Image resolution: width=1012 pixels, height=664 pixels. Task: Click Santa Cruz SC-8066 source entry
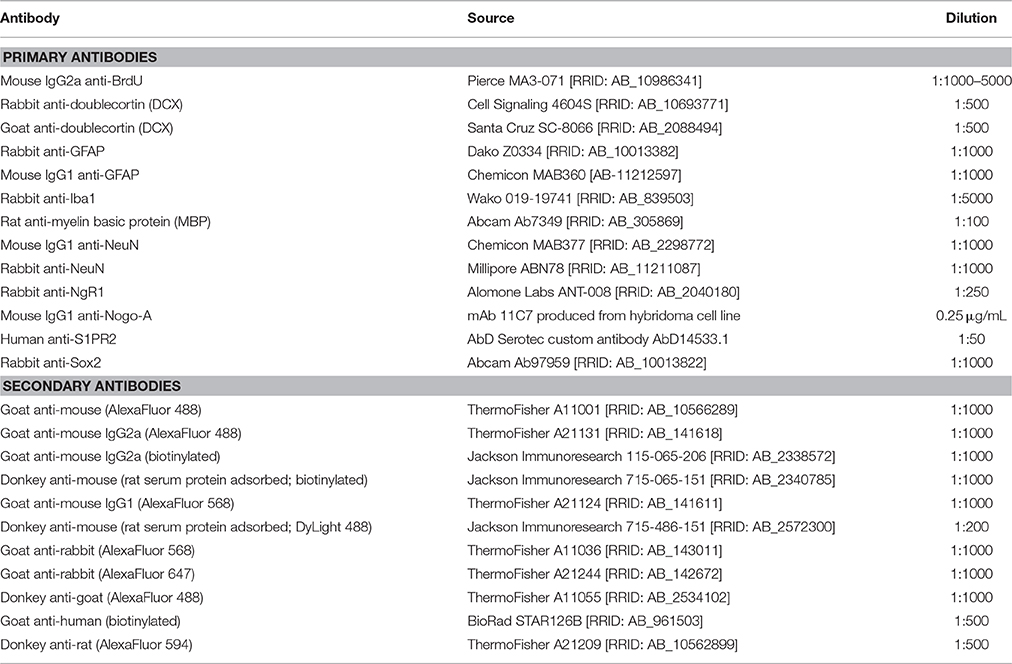[594, 128]
